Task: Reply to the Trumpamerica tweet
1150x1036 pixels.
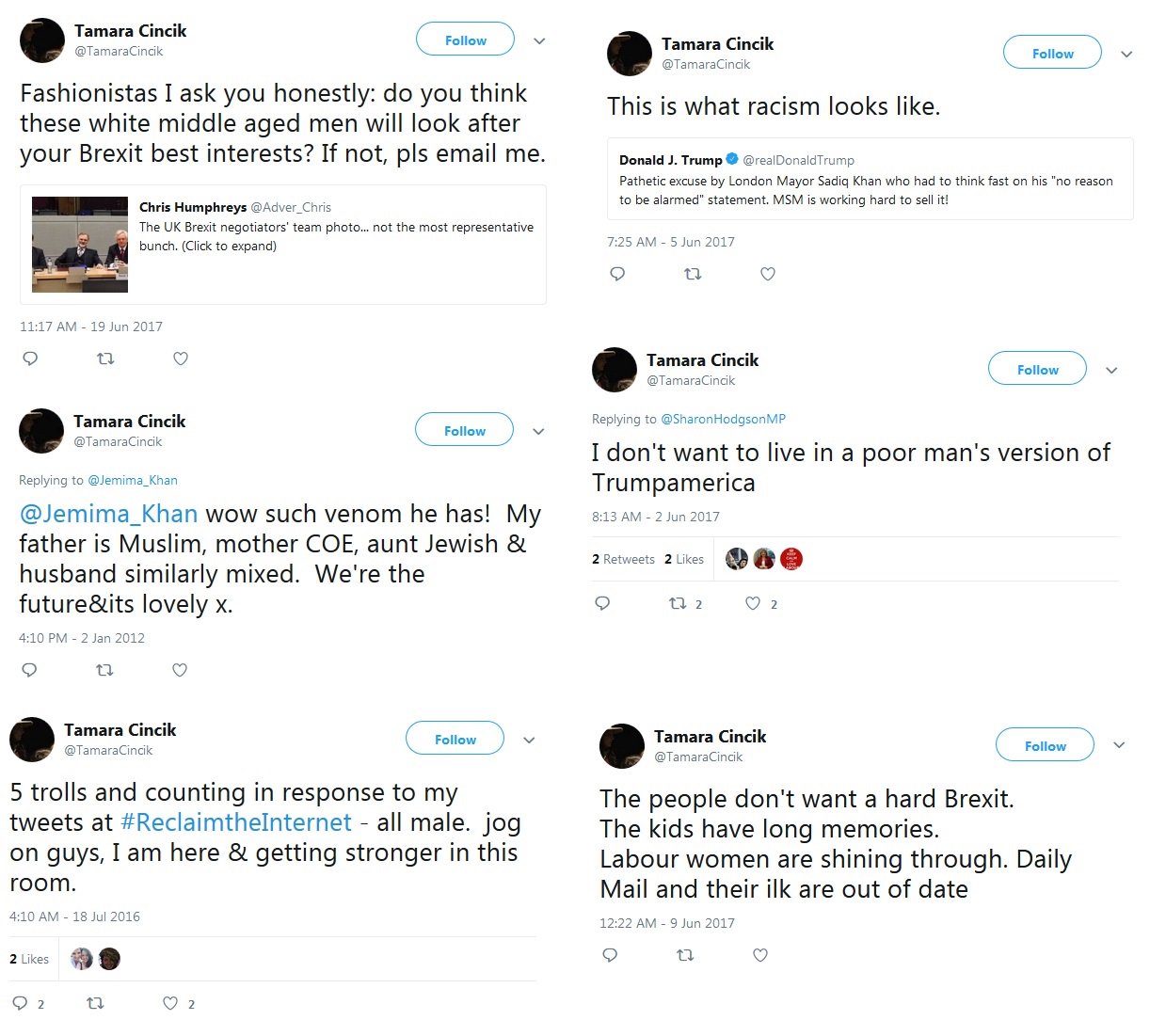Action: 602,603
